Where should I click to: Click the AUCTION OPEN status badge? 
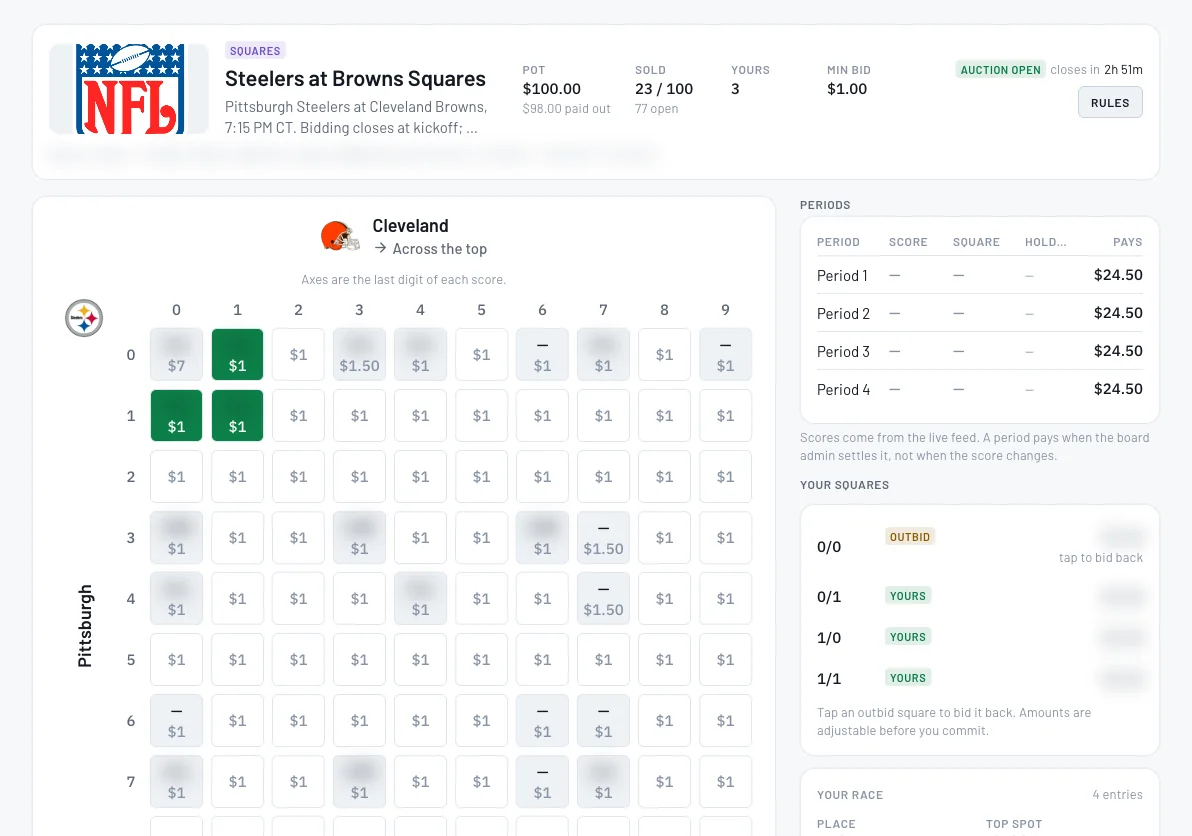coord(1000,70)
